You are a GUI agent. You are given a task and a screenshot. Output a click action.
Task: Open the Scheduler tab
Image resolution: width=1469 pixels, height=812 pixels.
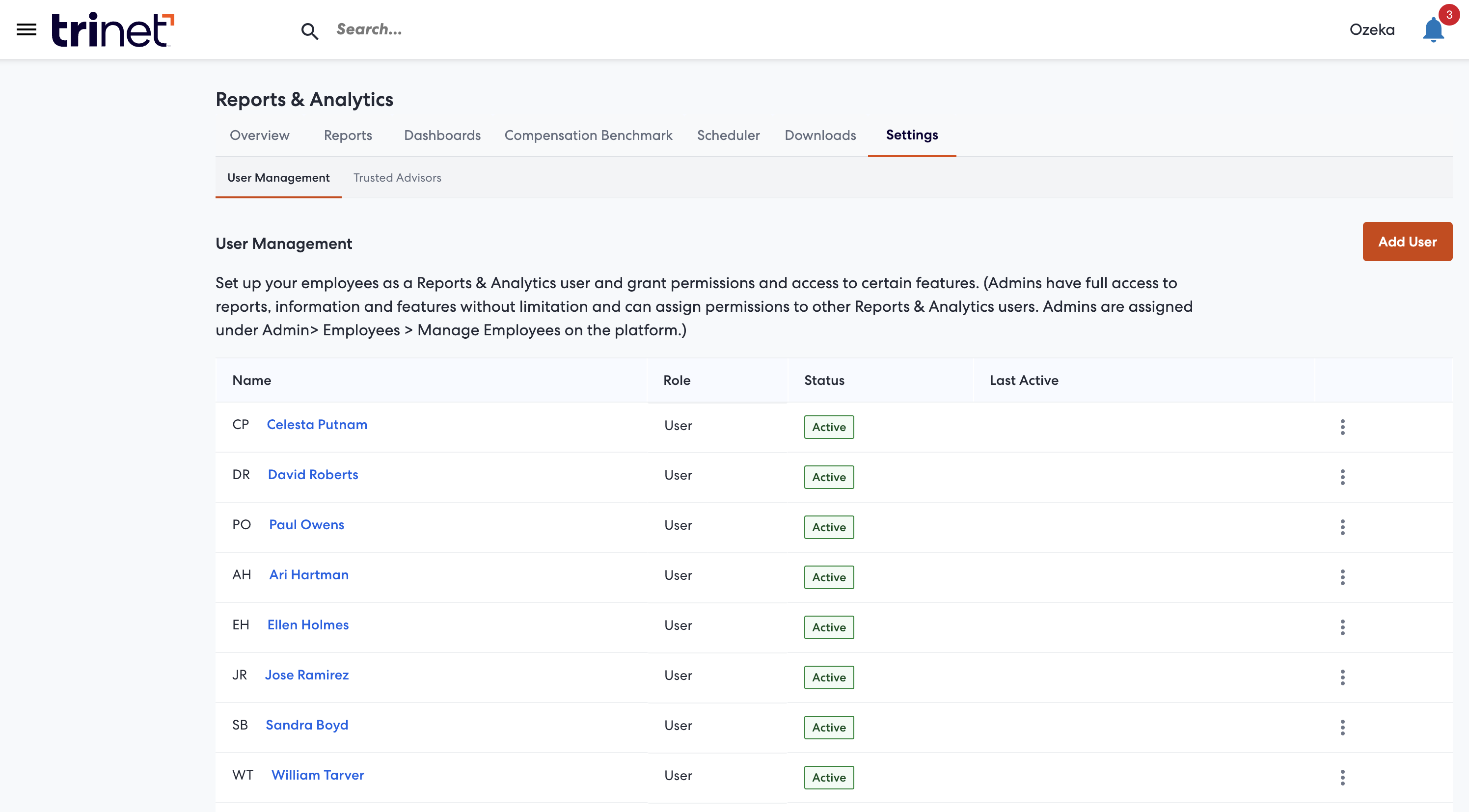[x=728, y=135]
